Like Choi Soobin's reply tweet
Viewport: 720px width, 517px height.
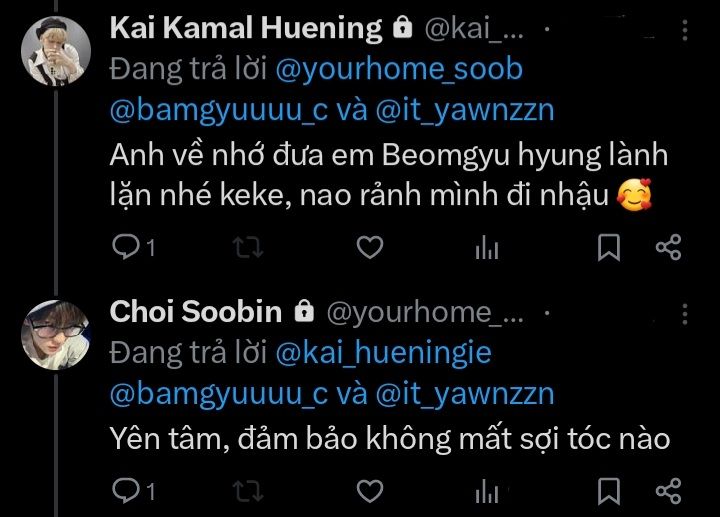tap(370, 490)
